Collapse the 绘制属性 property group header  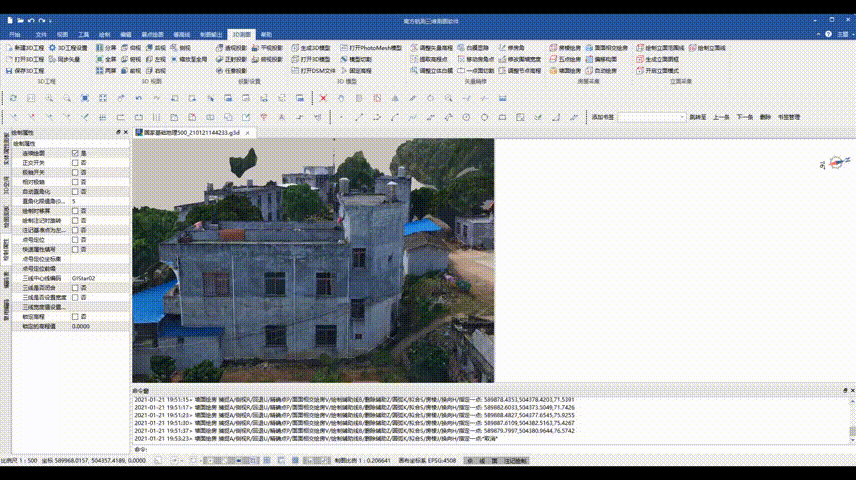click(x=28, y=143)
